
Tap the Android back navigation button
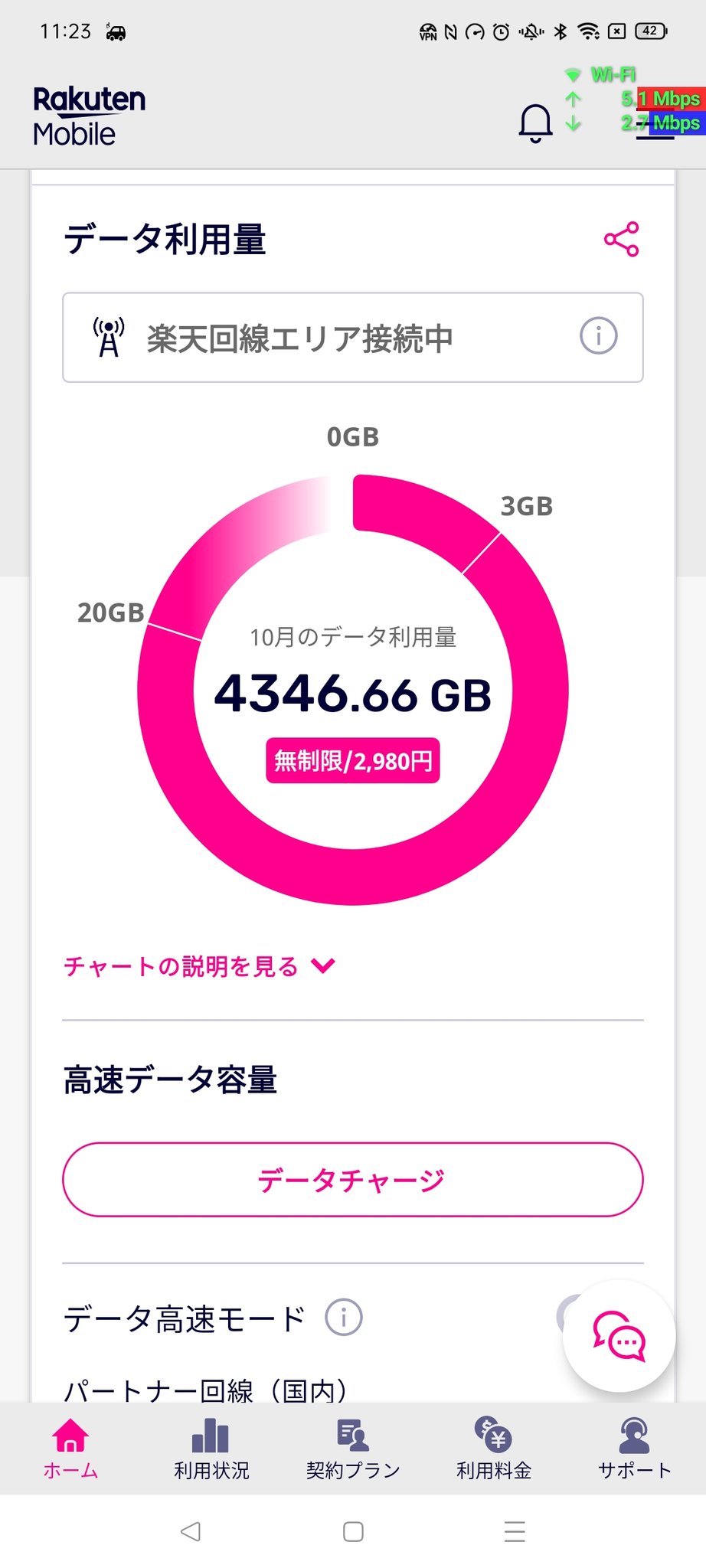pos(191,1531)
